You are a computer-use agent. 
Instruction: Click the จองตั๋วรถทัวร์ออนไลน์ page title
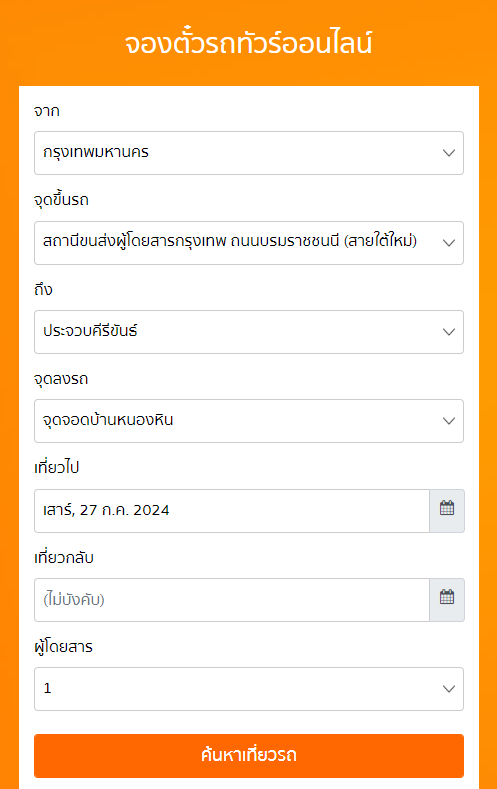(248, 43)
